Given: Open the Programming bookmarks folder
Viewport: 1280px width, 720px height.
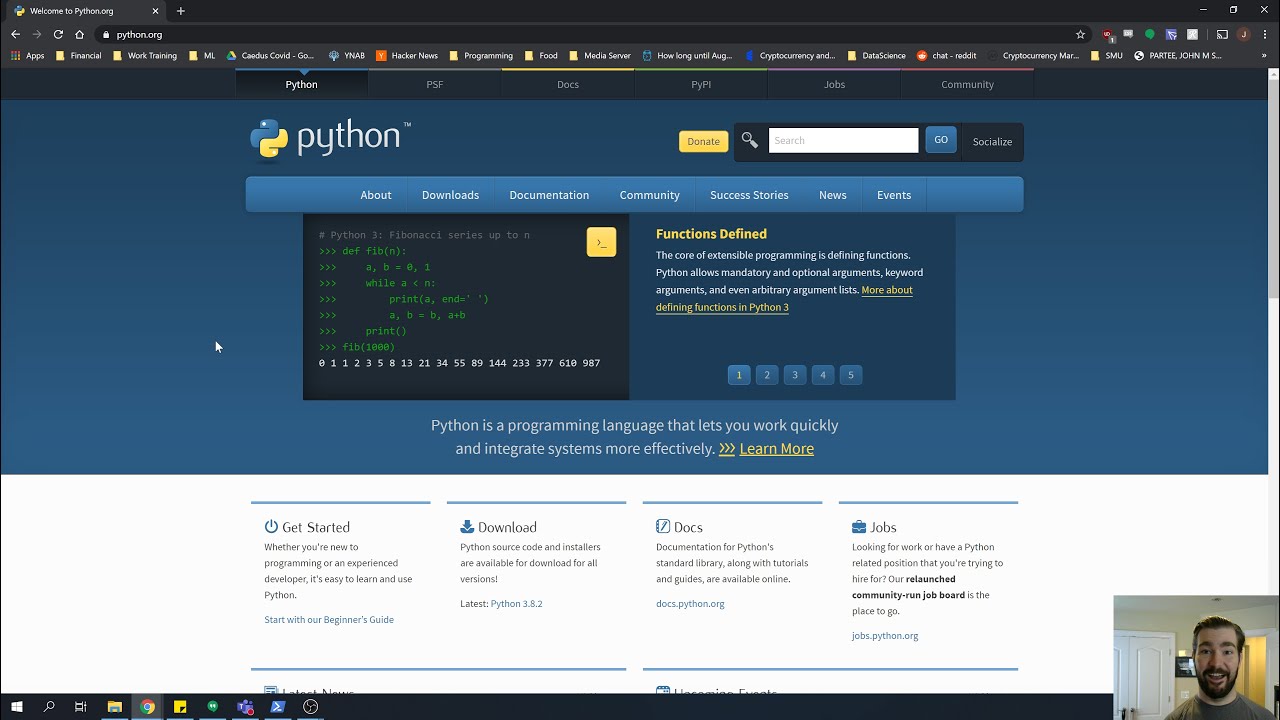Looking at the screenshot, I should pos(481,56).
